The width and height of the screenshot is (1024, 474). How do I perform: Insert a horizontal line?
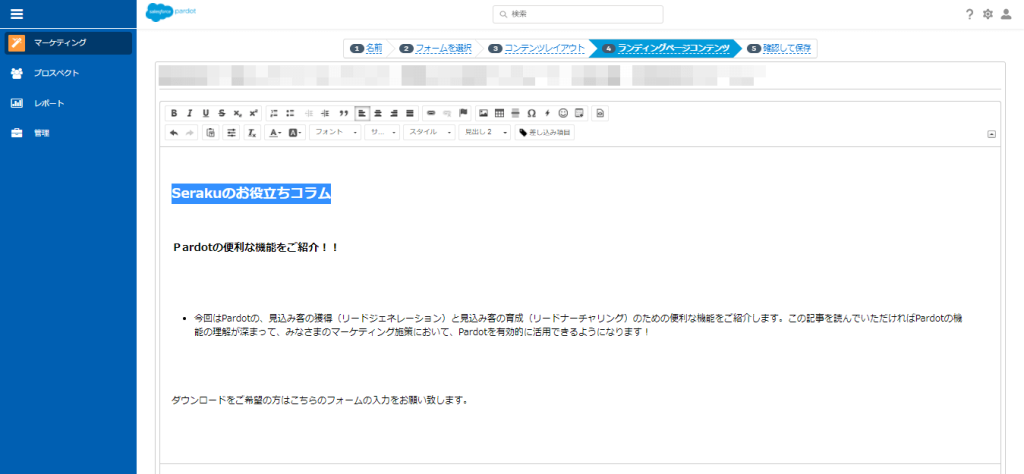pos(515,113)
